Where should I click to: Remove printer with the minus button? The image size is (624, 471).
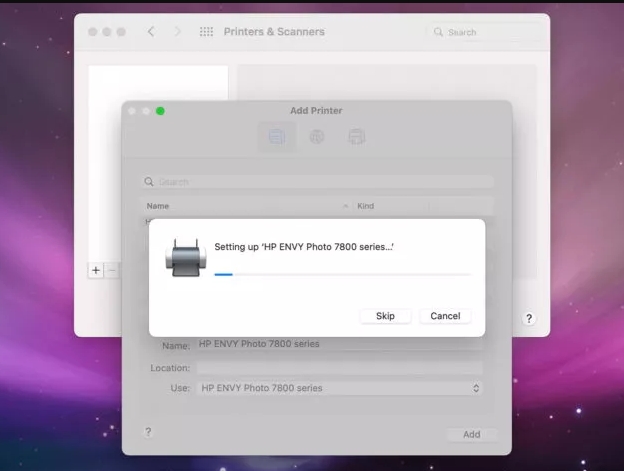(112, 271)
